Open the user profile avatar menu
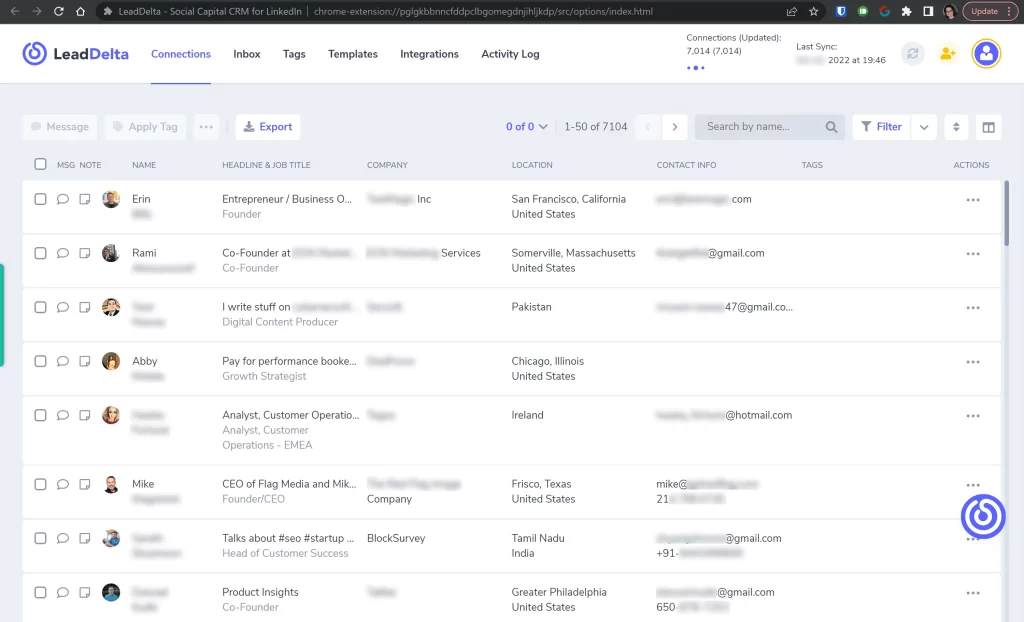The width and height of the screenshot is (1024, 622). [x=986, y=54]
